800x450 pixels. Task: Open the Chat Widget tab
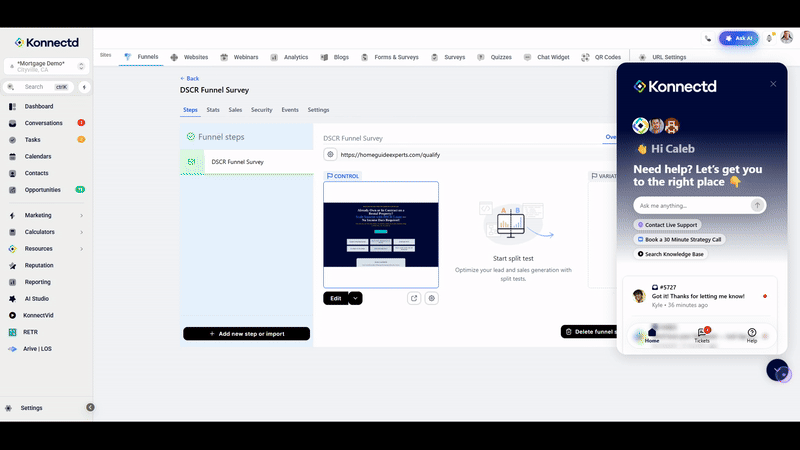[546, 57]
